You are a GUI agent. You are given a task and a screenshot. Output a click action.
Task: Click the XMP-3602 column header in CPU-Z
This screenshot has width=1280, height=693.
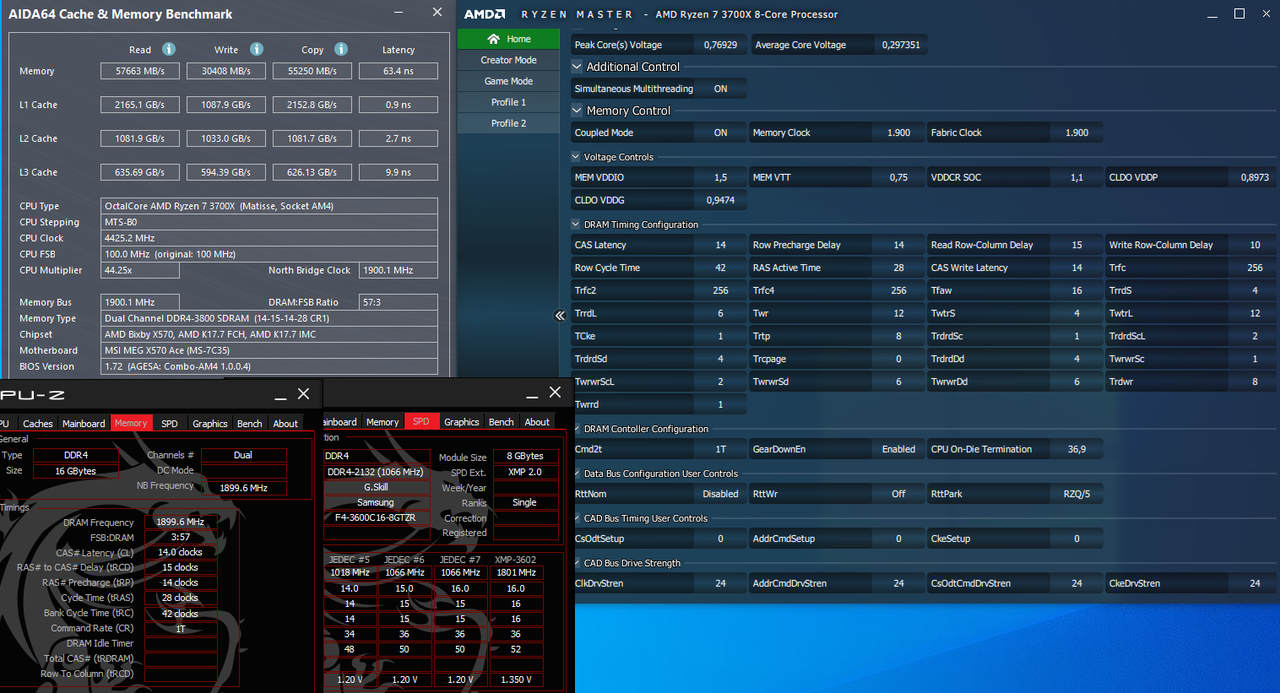pos(515,558)
